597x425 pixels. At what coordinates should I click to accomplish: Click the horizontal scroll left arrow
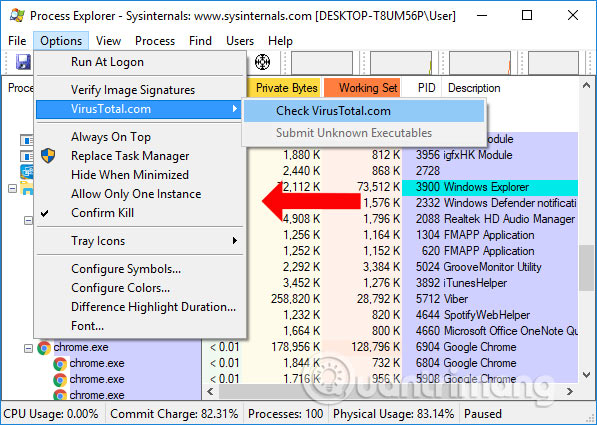(x=210, y=391)
